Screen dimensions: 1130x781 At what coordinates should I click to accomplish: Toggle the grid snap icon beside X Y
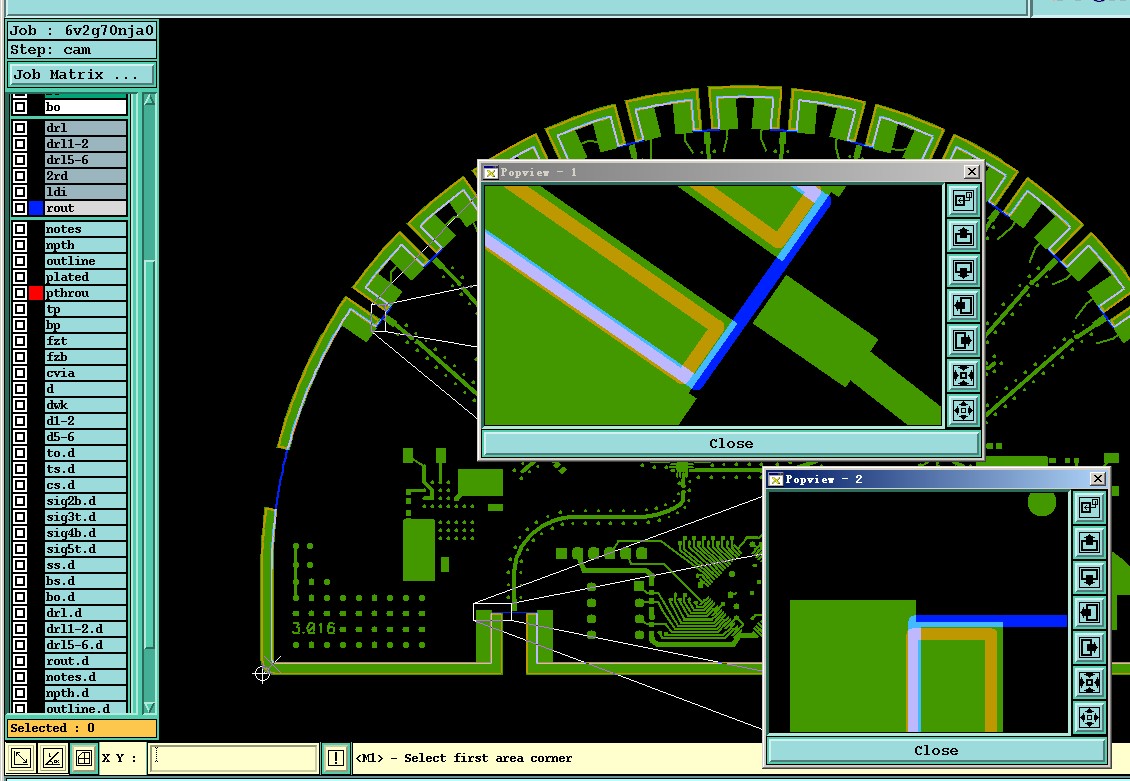(x=84, y=758)
